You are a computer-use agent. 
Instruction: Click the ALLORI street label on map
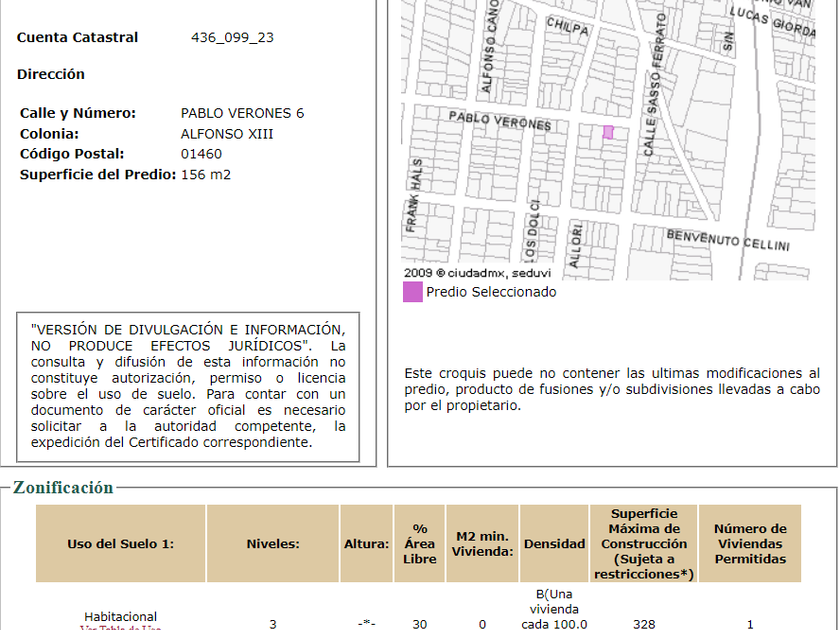tap(575, 246)
